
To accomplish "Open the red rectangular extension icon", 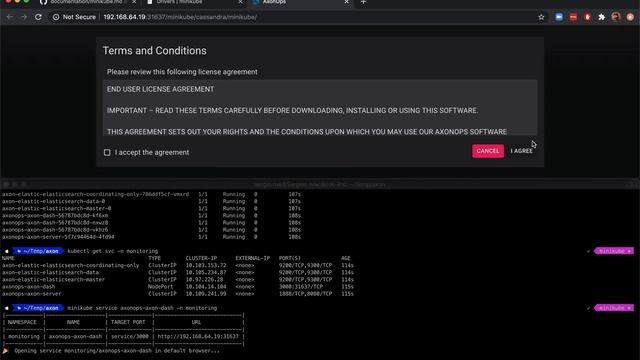I will [573, 17].
